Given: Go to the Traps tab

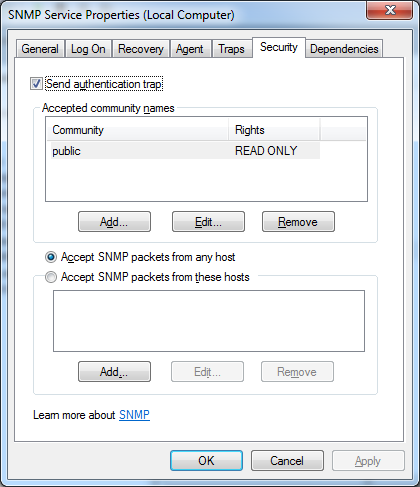Looking at the screenshot, I should point(231,49).
